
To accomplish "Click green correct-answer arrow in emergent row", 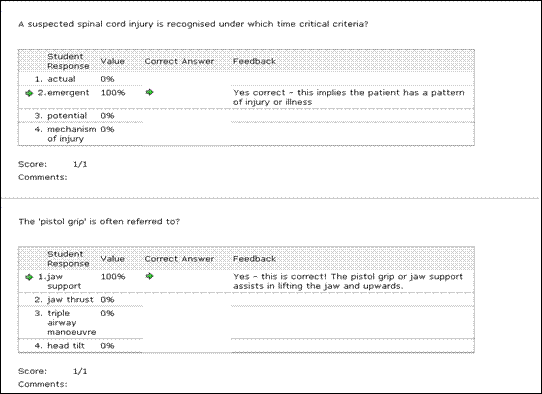I will (149, 92).
